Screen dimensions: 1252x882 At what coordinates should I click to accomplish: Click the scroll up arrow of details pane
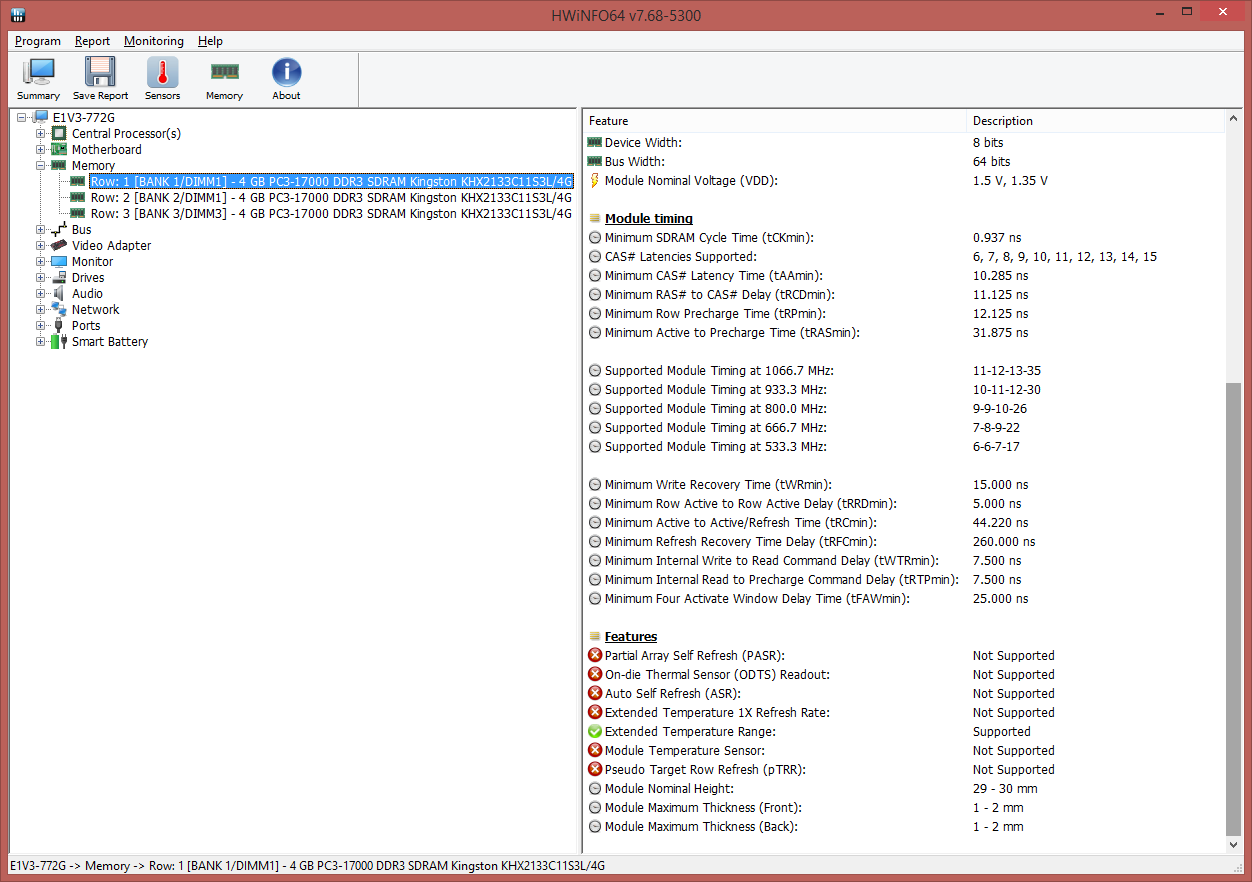[1233, 119]
